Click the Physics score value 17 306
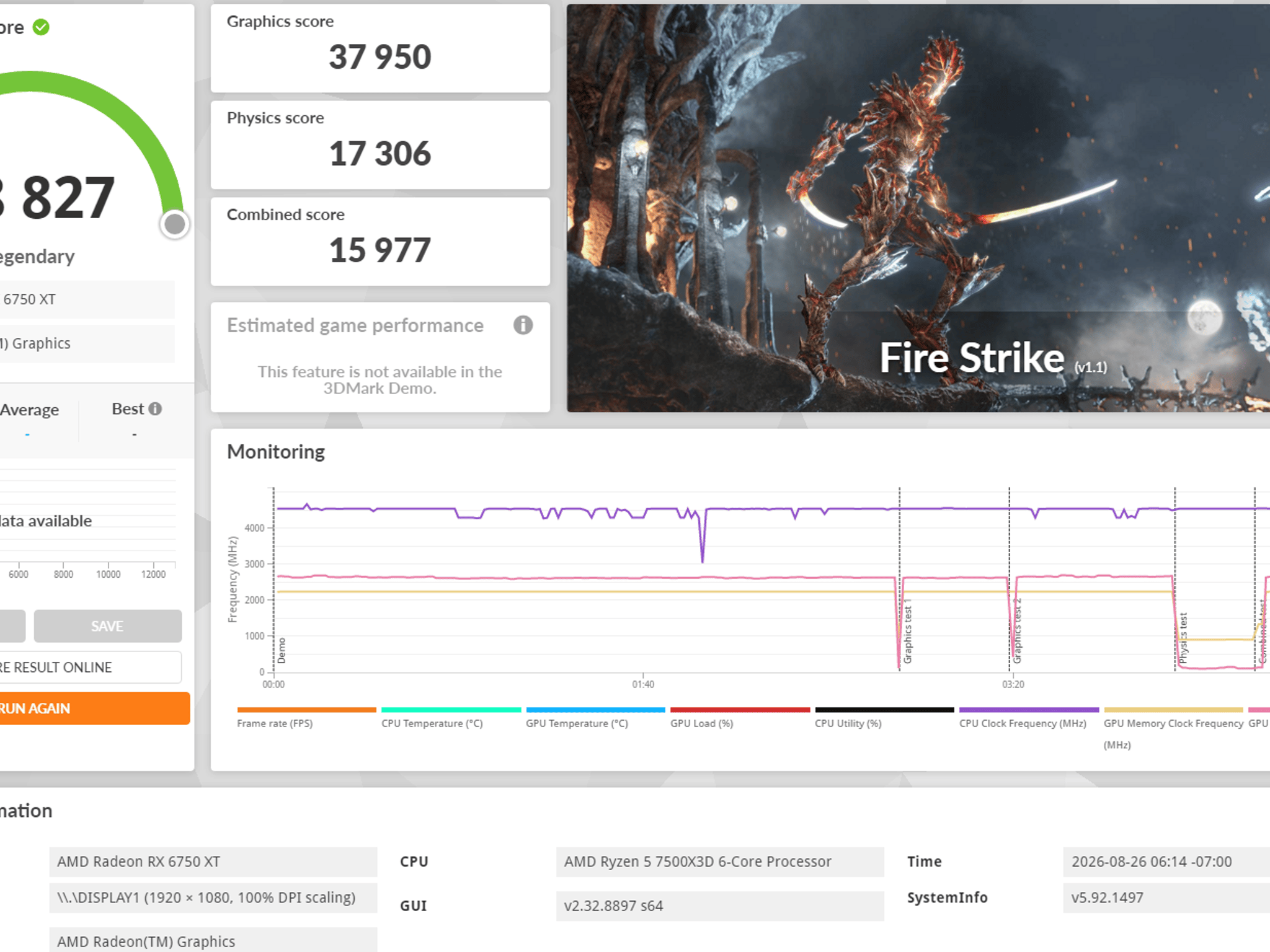This screenshot has width=1270, height=952. [380, 154]
